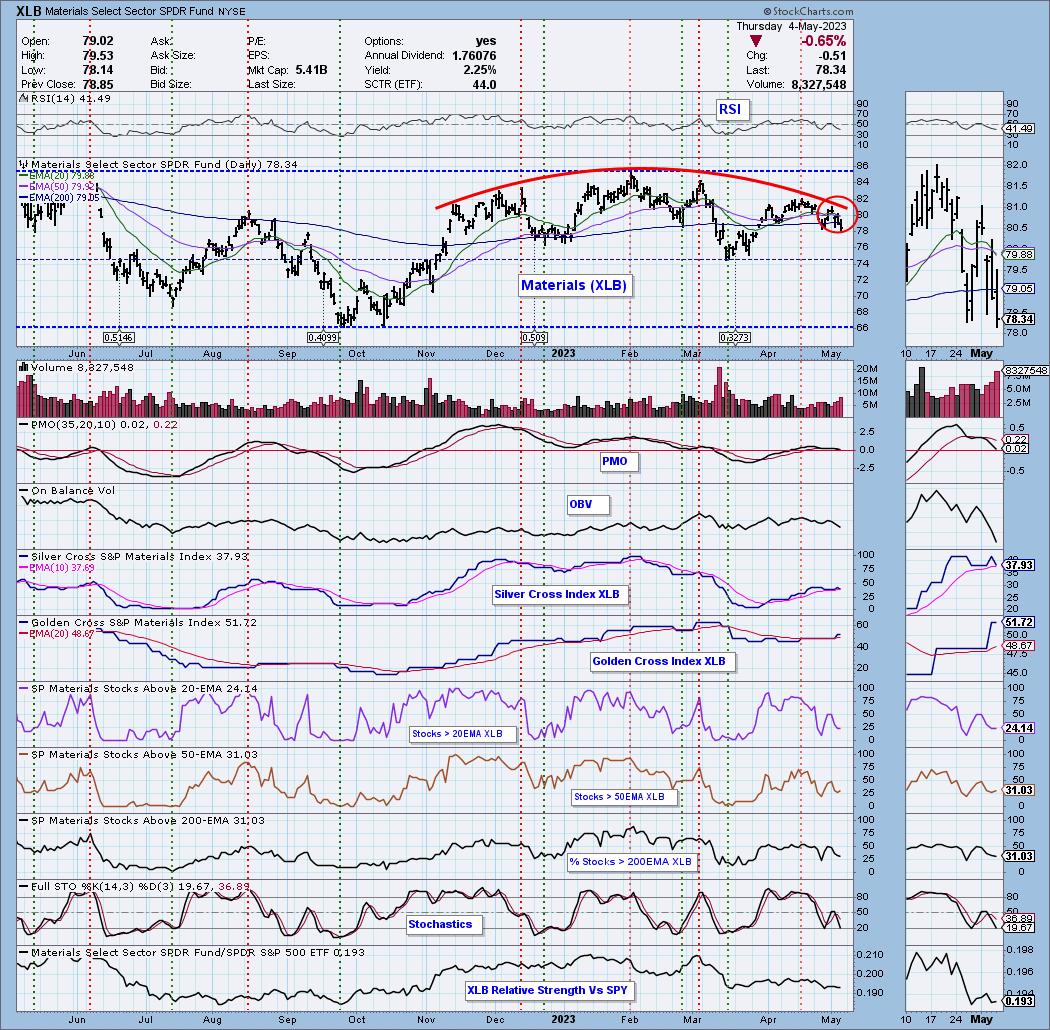This screenshot has width=1050, height=1030.
Task: Click the 41.49 RSI value tag in zoom panel
Action: 1020,129
